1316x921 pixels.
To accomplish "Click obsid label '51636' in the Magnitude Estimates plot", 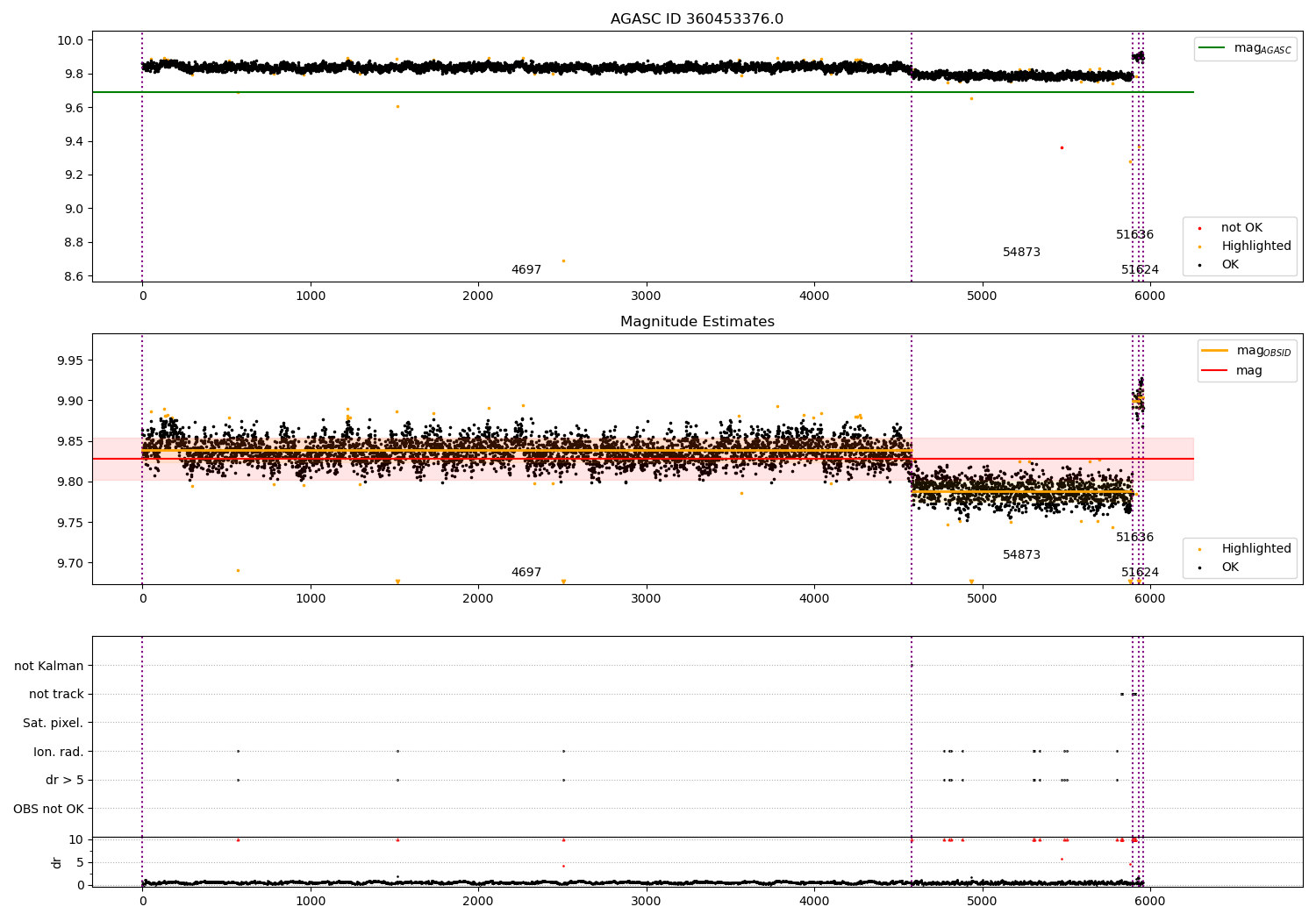I will click(1135, 538).
